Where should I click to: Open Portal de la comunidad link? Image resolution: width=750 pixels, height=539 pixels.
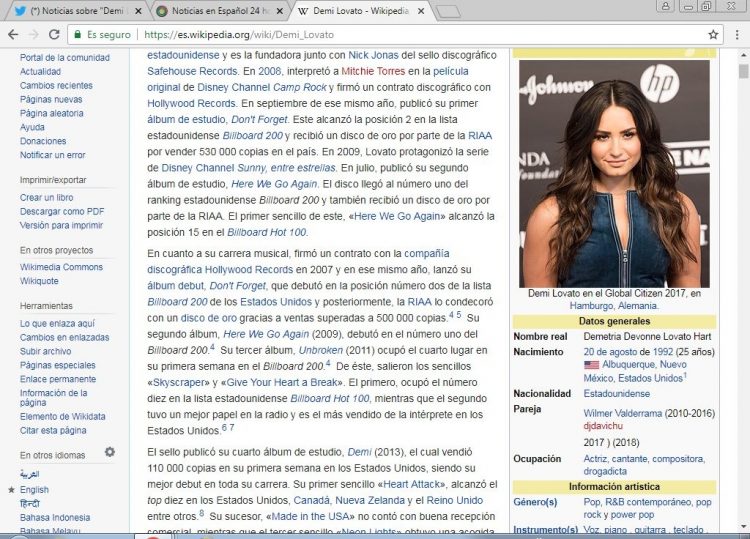[x=65, y=57]
